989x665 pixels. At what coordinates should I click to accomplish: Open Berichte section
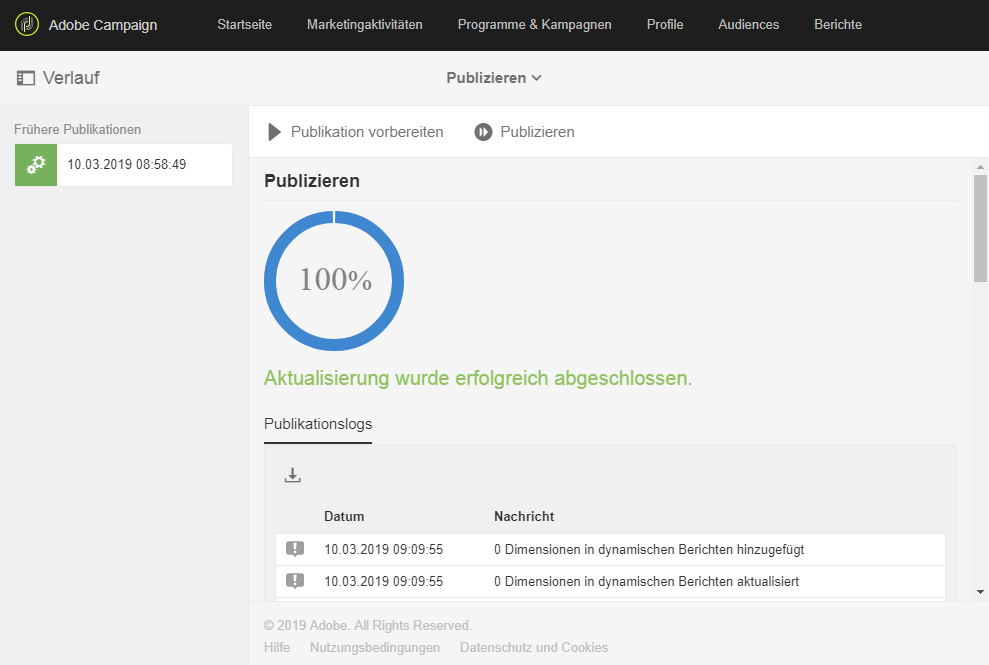[x=838, y=25]
